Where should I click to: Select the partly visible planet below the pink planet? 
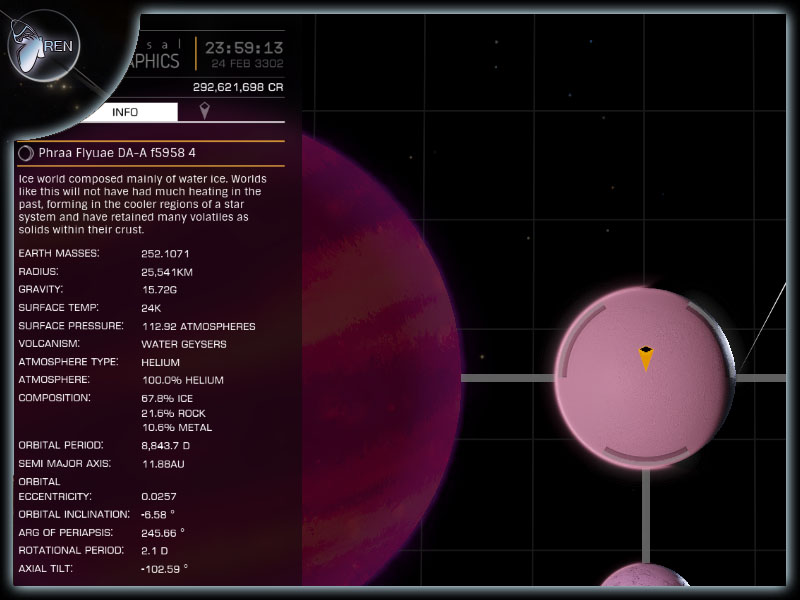645,574
